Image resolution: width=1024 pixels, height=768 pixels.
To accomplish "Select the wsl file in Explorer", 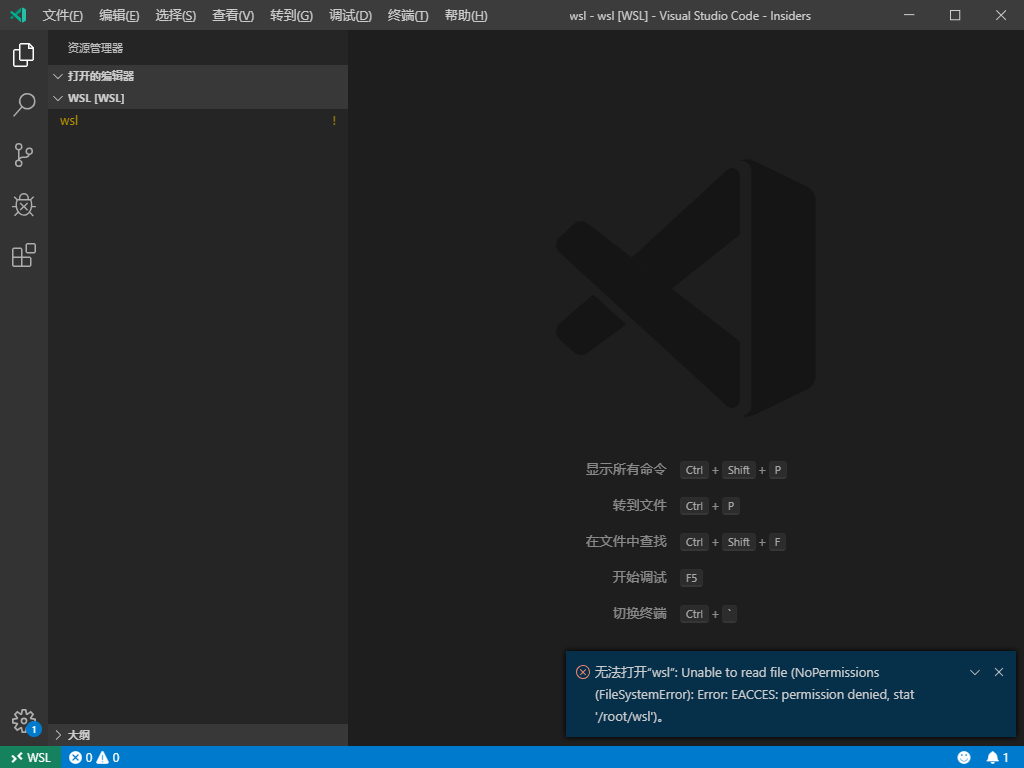I will click(68, 120).
